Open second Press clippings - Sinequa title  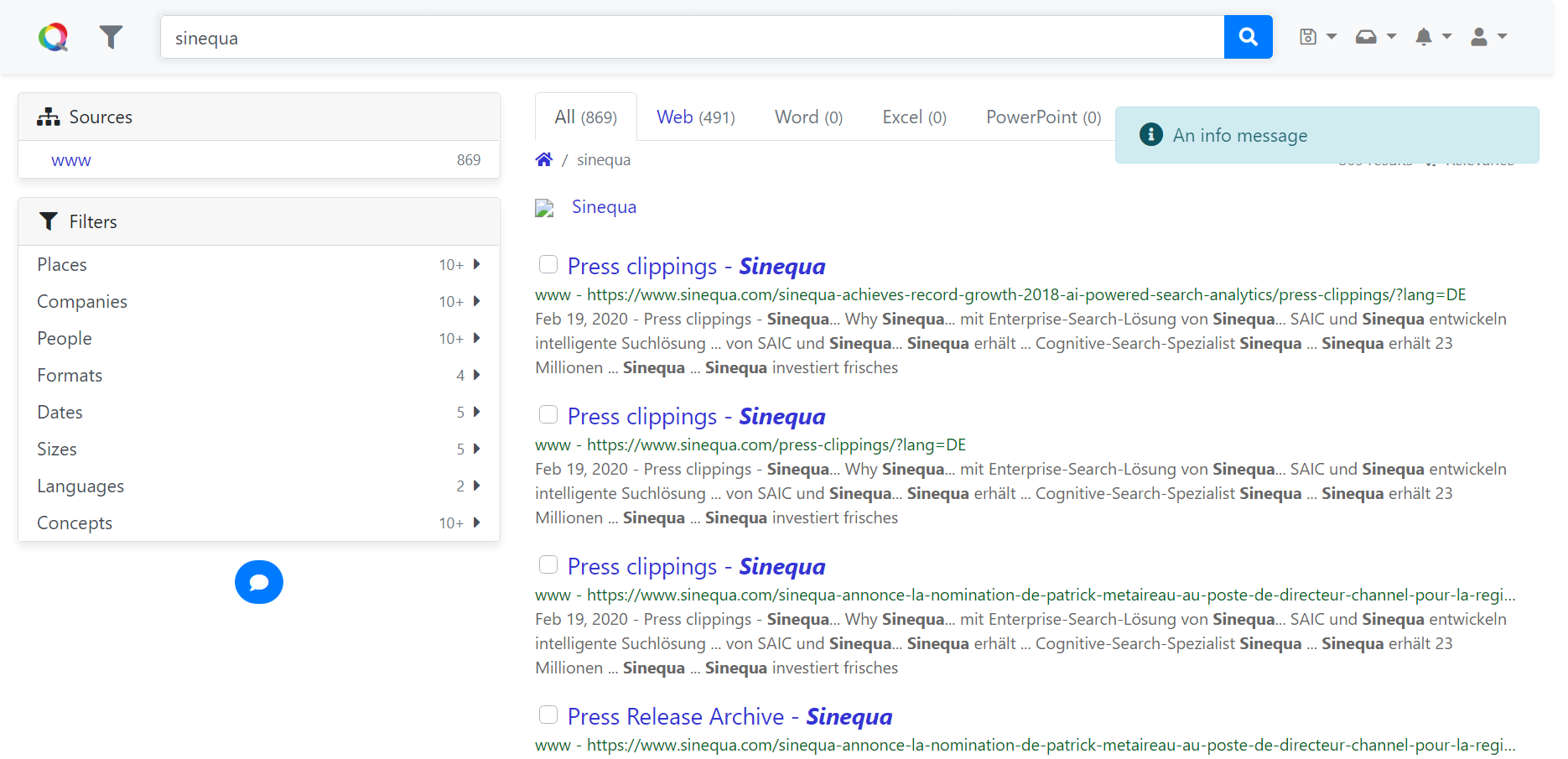(696, 416)
